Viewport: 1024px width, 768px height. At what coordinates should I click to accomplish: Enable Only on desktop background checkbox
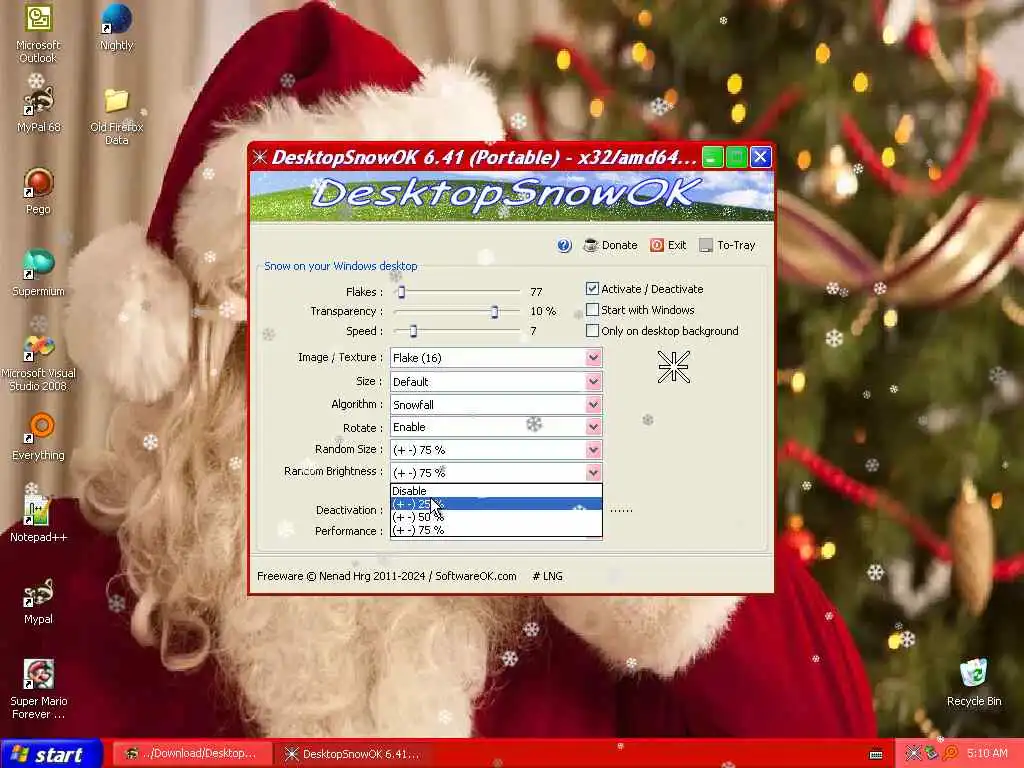pyautogui.click(x=592, y=330)
